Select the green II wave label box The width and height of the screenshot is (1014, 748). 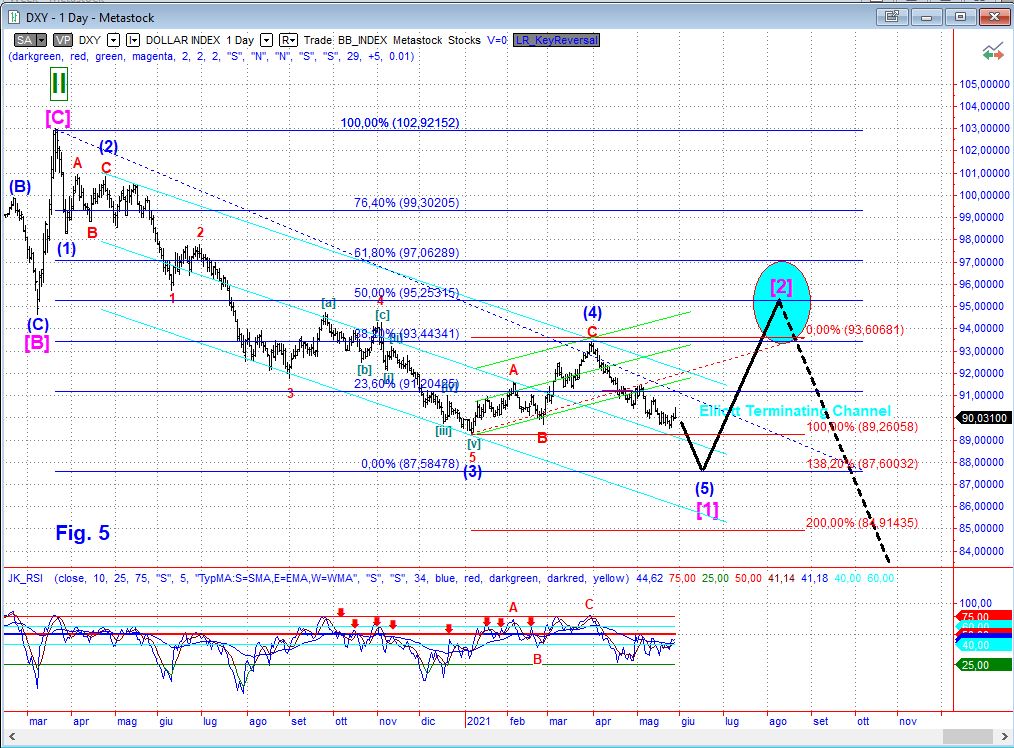(x=59, y=83)
